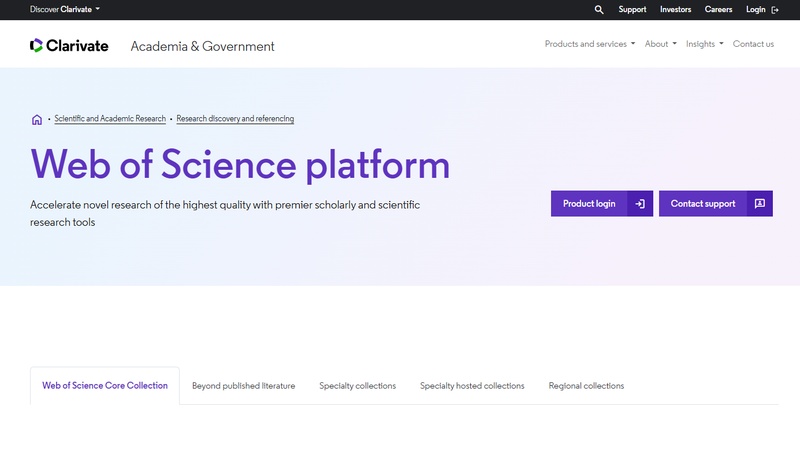Expand the Insights menu

(705, 44)
